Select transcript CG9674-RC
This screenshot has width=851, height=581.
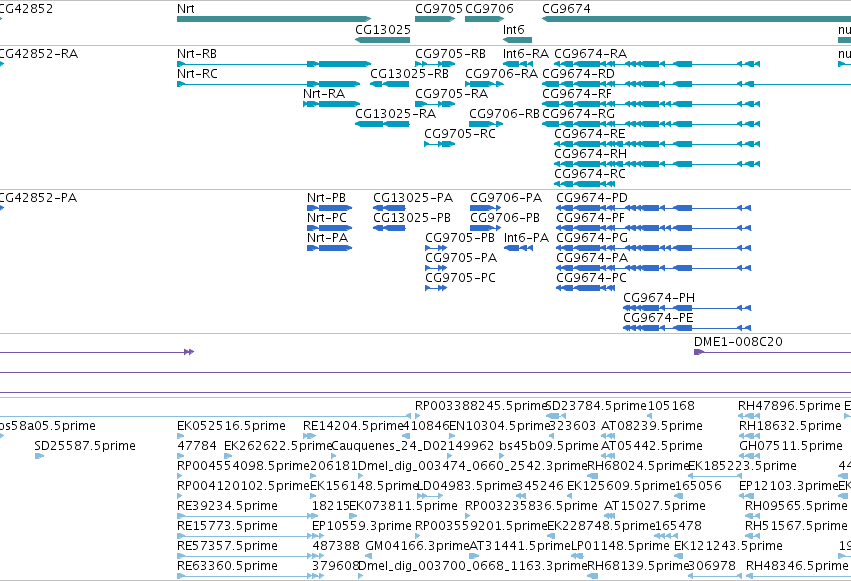(590, 174)
